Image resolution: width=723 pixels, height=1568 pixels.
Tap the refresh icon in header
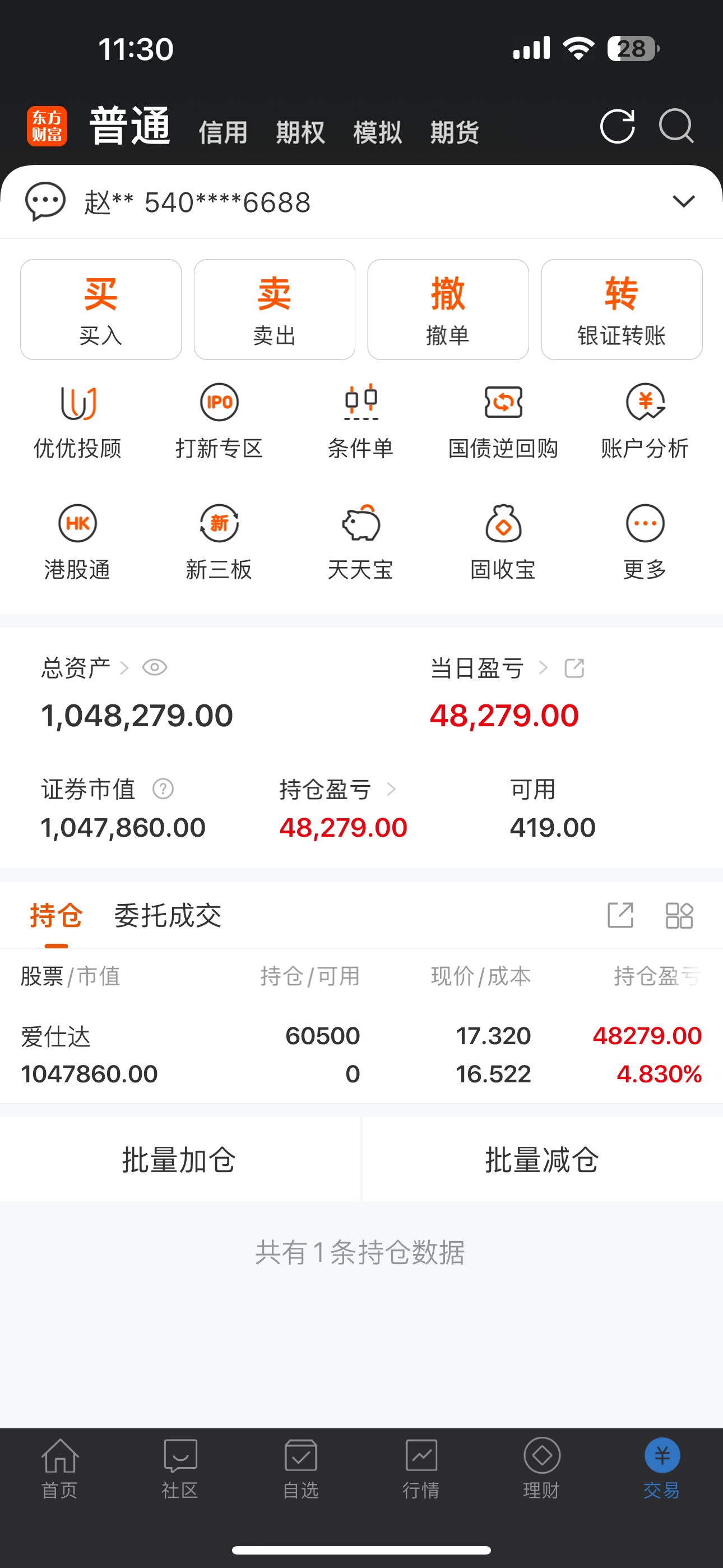tap(617, 127)
